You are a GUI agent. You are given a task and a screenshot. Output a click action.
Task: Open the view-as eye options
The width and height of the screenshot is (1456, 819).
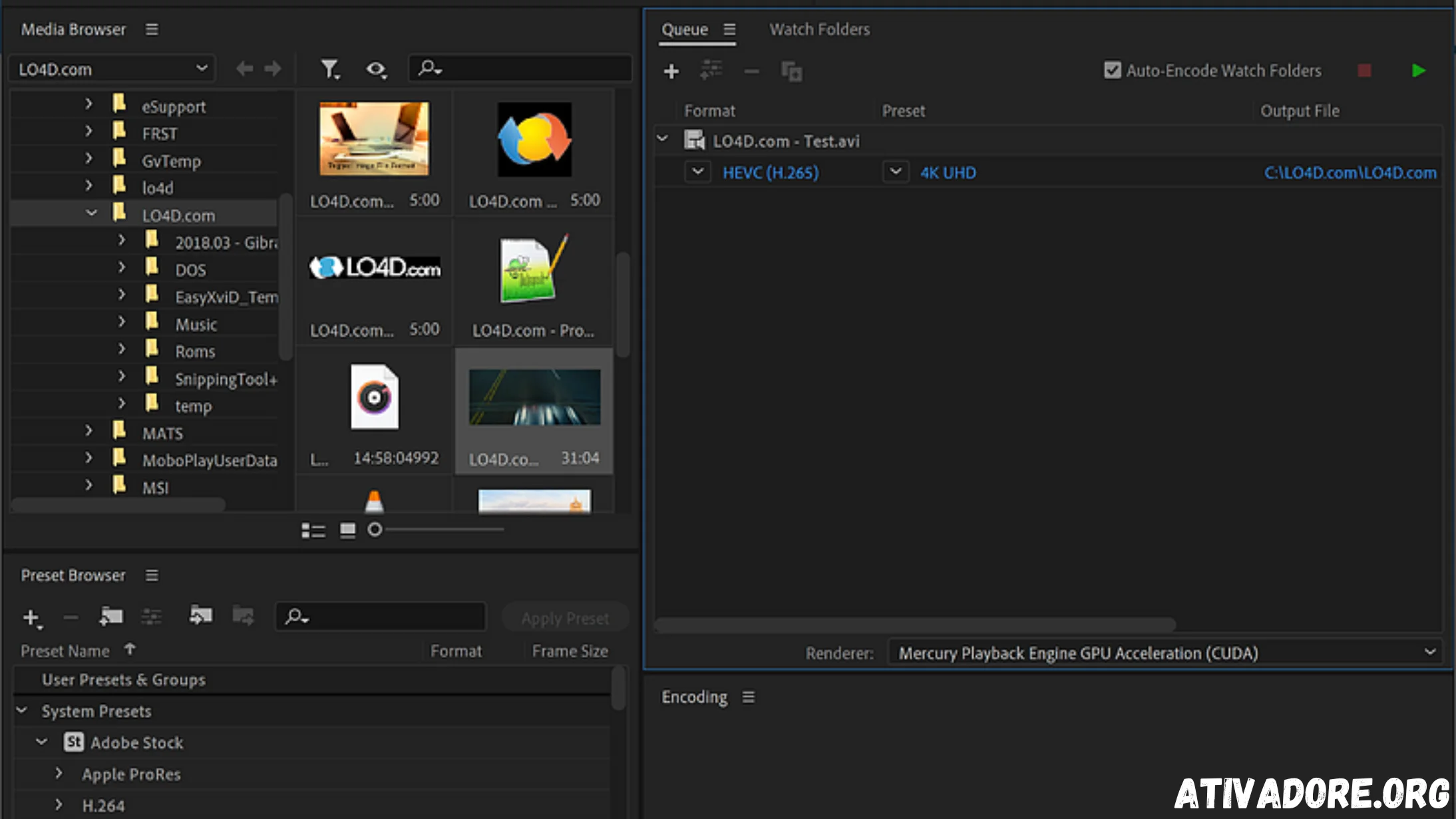(376, 69)
